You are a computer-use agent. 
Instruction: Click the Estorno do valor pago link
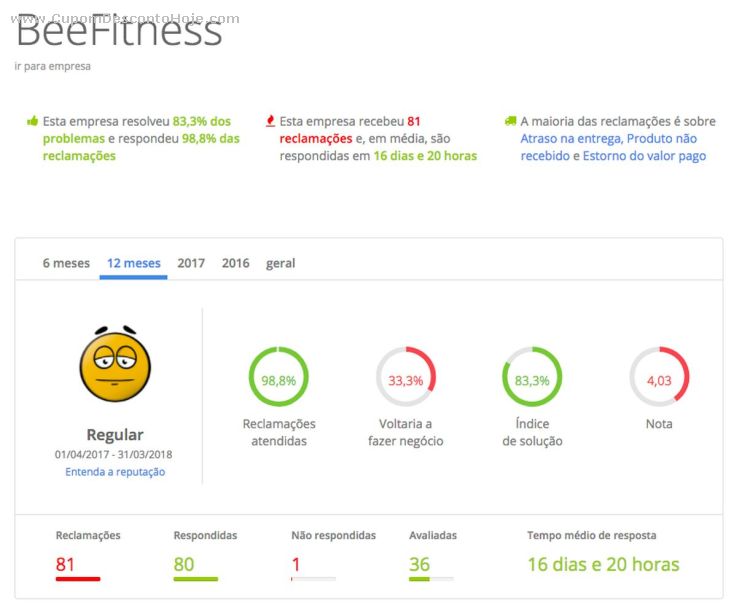[645, 156]
